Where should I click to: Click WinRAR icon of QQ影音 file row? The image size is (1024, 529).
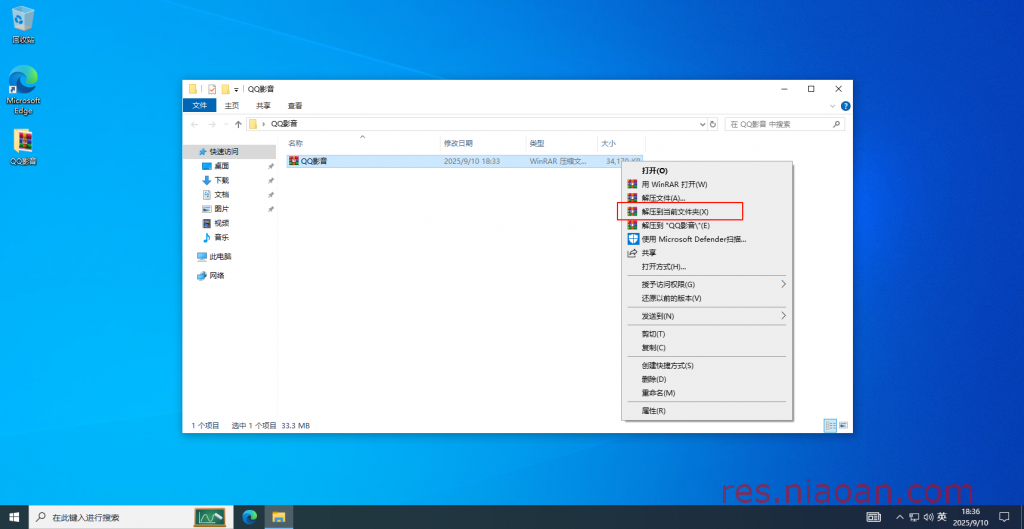294,161
